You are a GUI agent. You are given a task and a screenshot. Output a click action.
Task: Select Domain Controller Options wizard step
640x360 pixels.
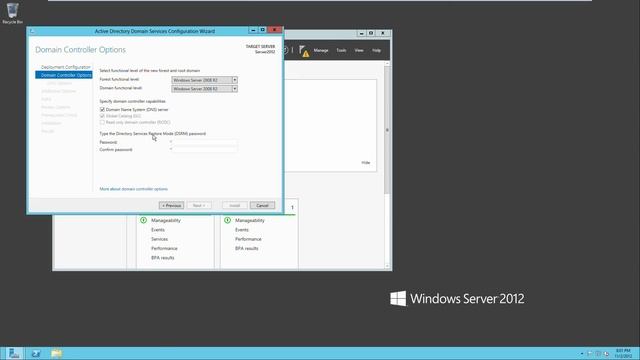(64, 75)
